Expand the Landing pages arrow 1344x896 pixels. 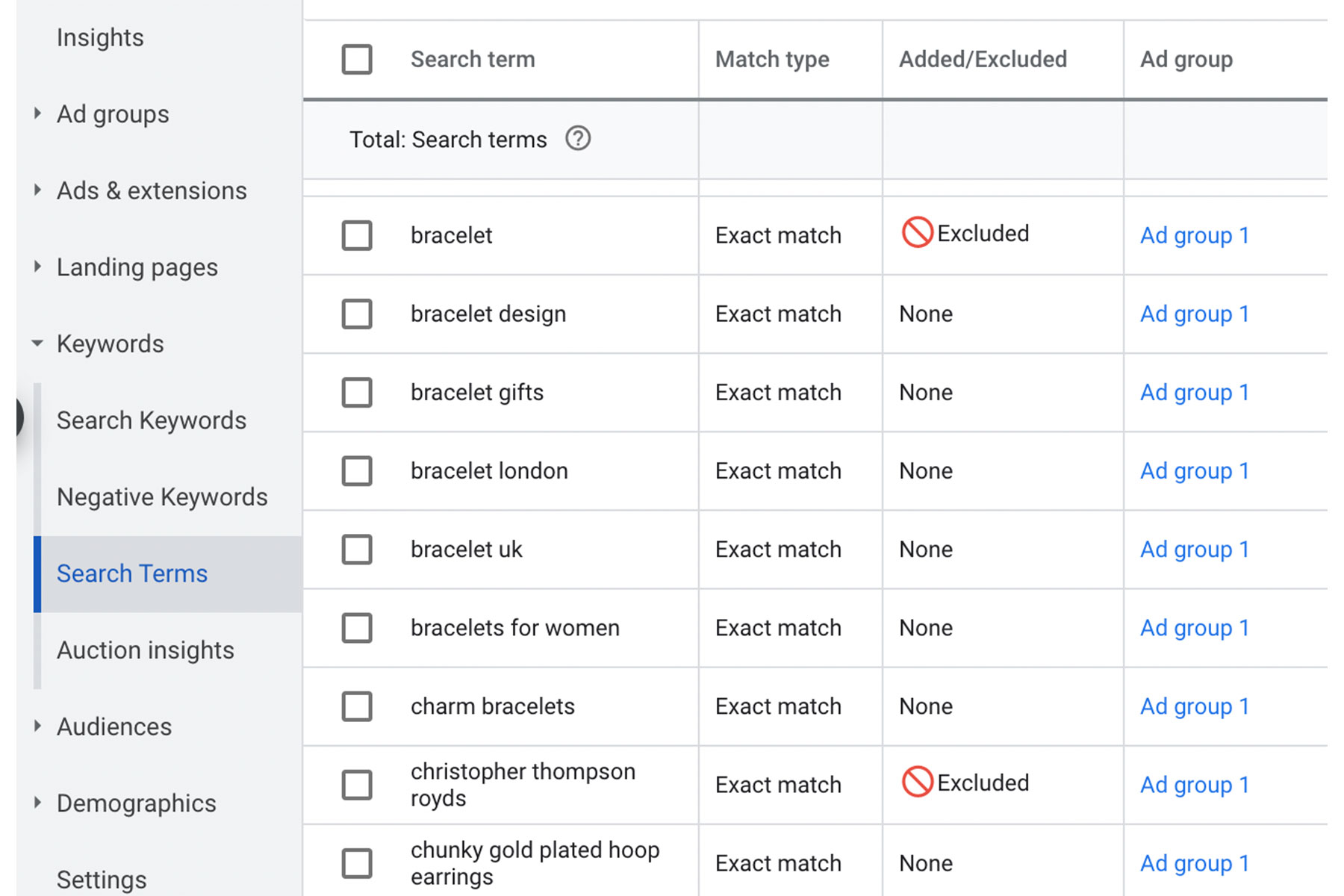pyautogui.click(x=37, y=267)
